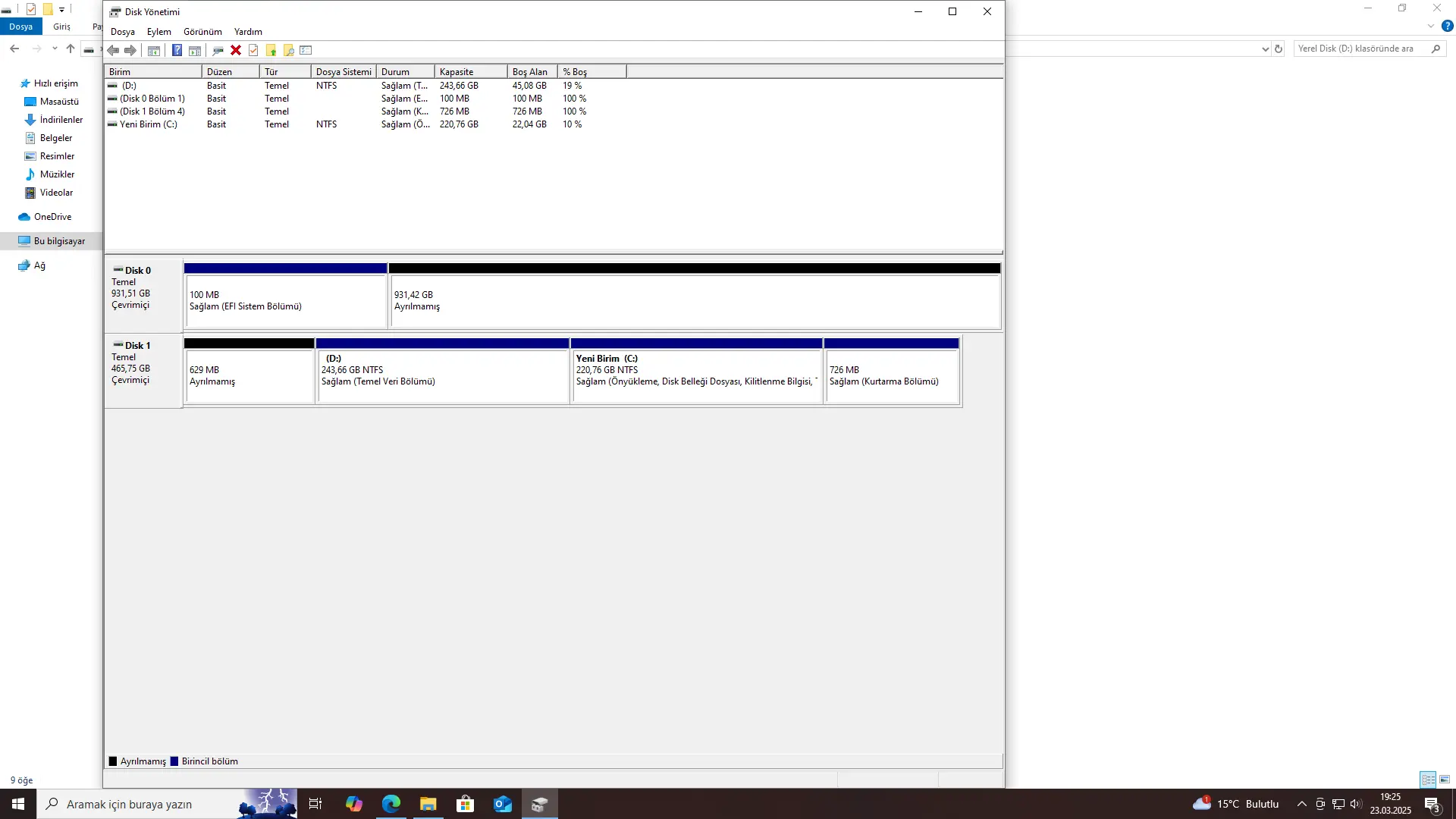Open Resimler in File Explorer sidebar
The image size is (1456, 819).
pyautogui.click(x=49, y=156)
